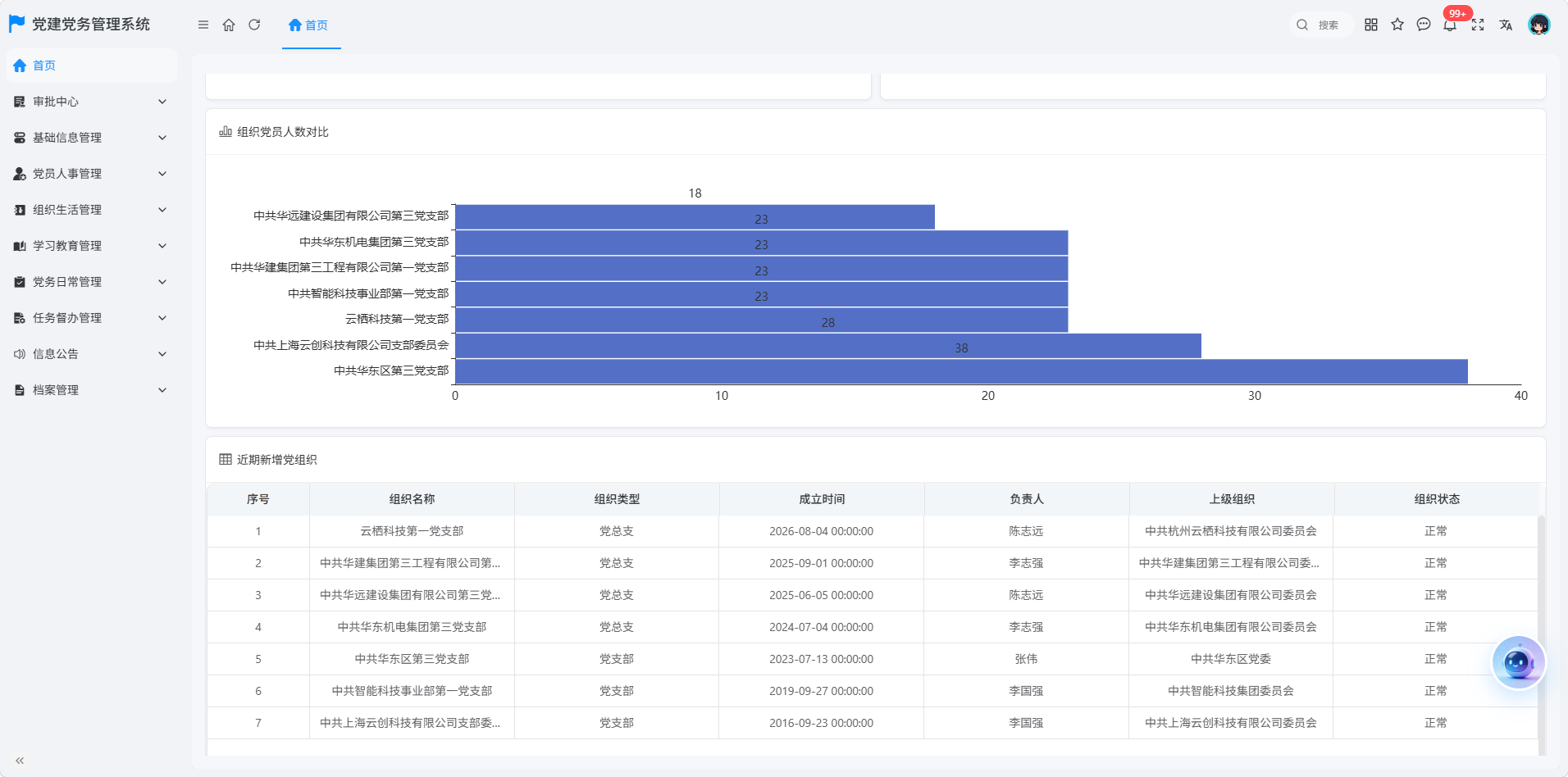The width and height of the screenshot is (1568, 777).
Task: Click the 上级组织 column header
Action: (1232, 499)
